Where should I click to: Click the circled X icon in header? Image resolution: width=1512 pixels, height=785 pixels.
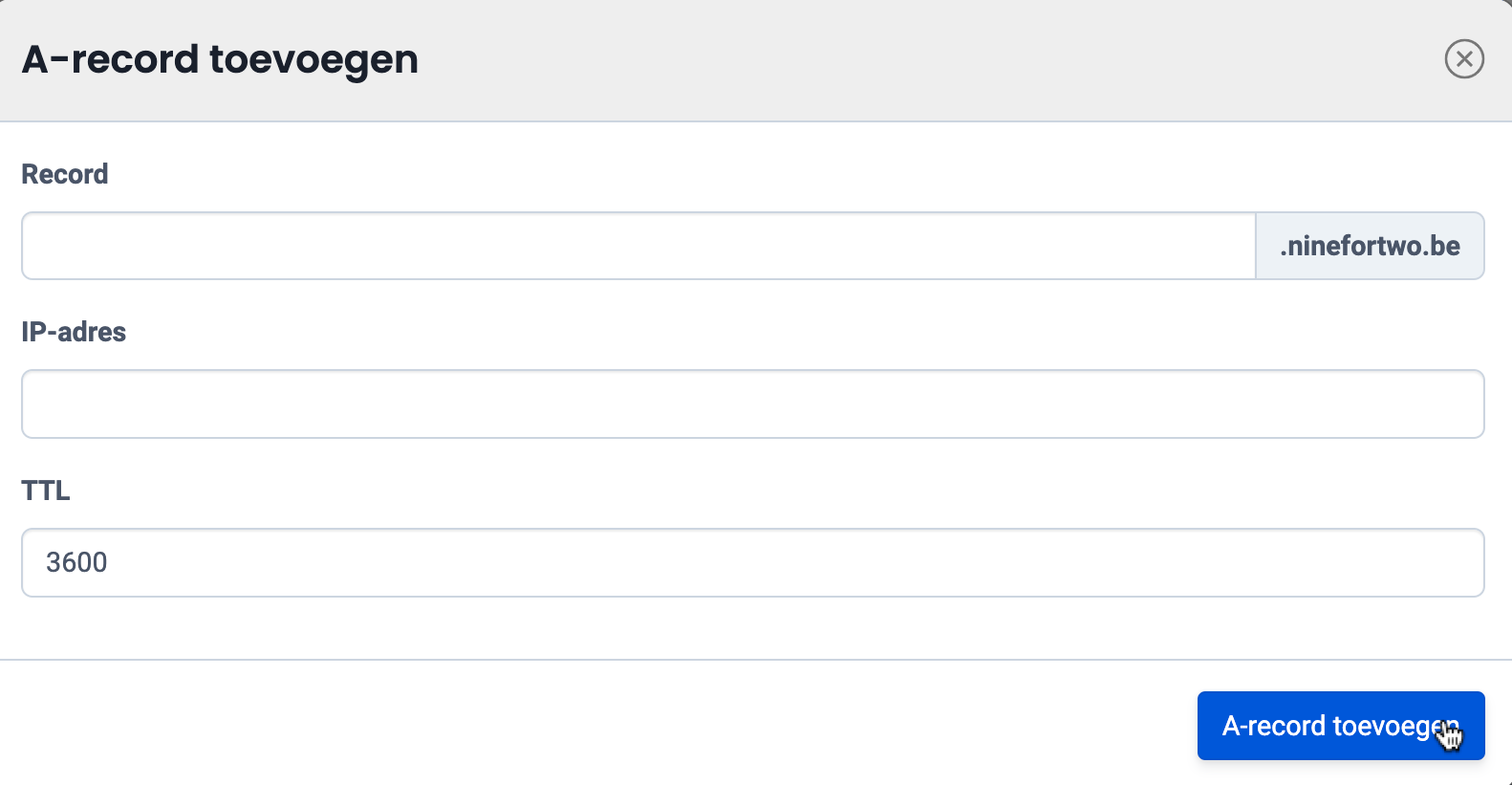tap(1463, 59)
